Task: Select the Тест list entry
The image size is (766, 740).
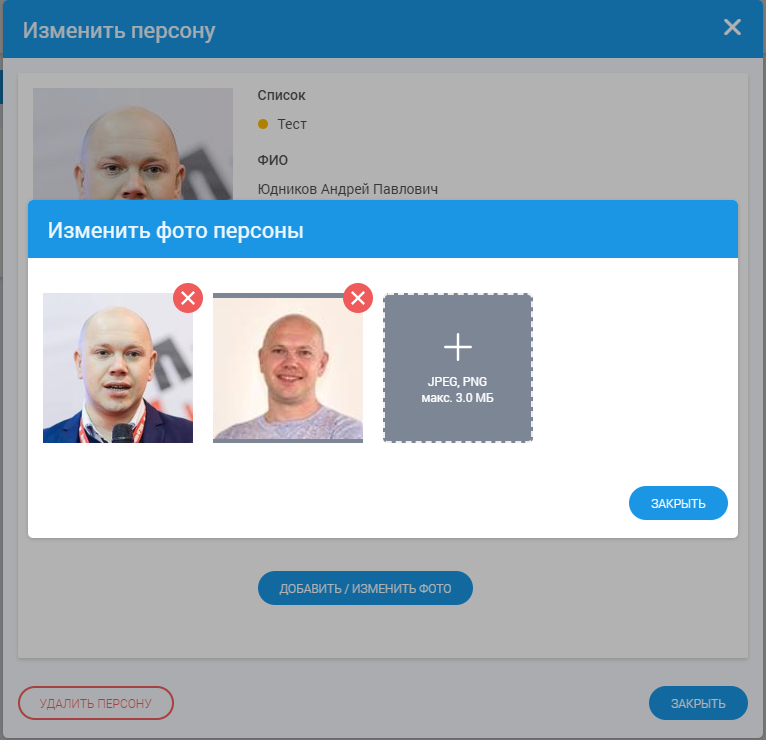Action: pyautogui.click(x=292, y=124)
